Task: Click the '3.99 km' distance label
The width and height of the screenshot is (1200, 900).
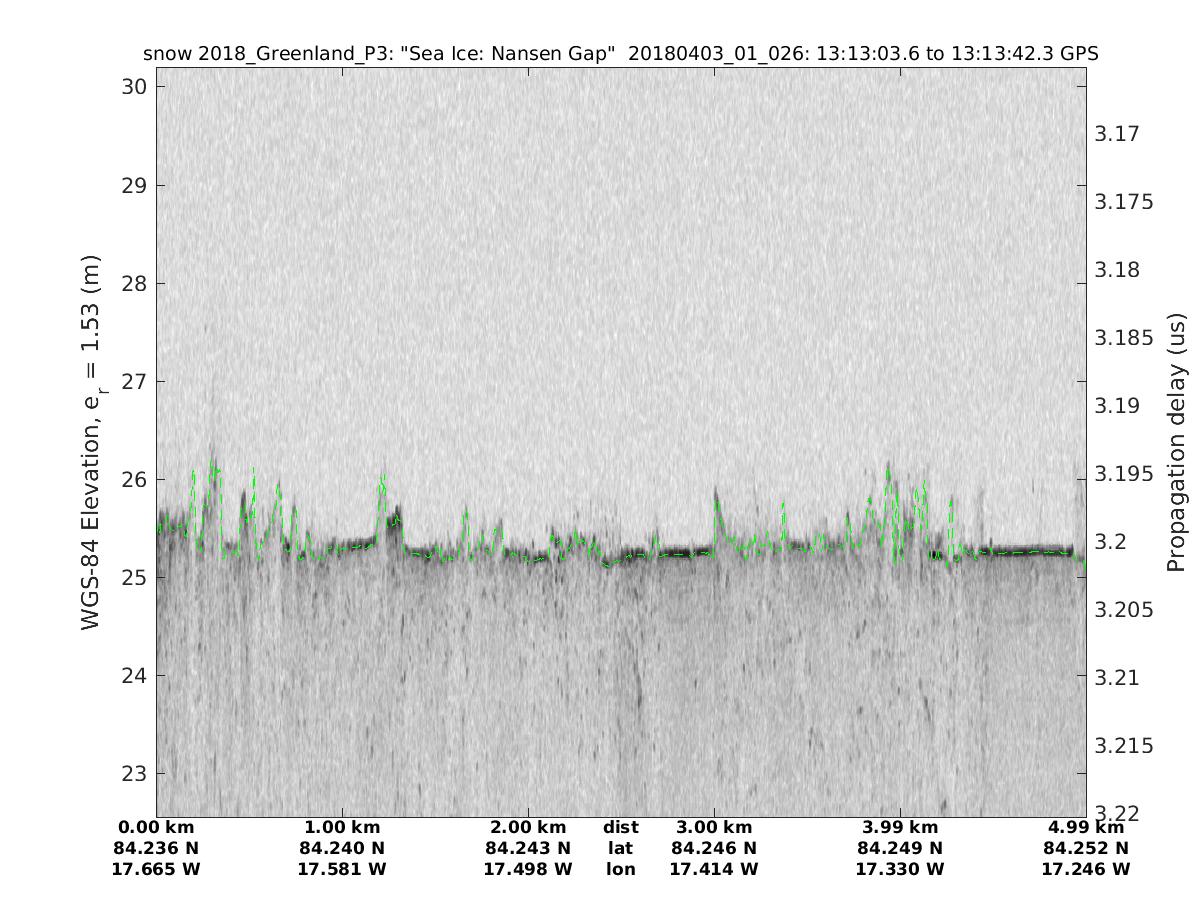Action: [x=900, y=828]
